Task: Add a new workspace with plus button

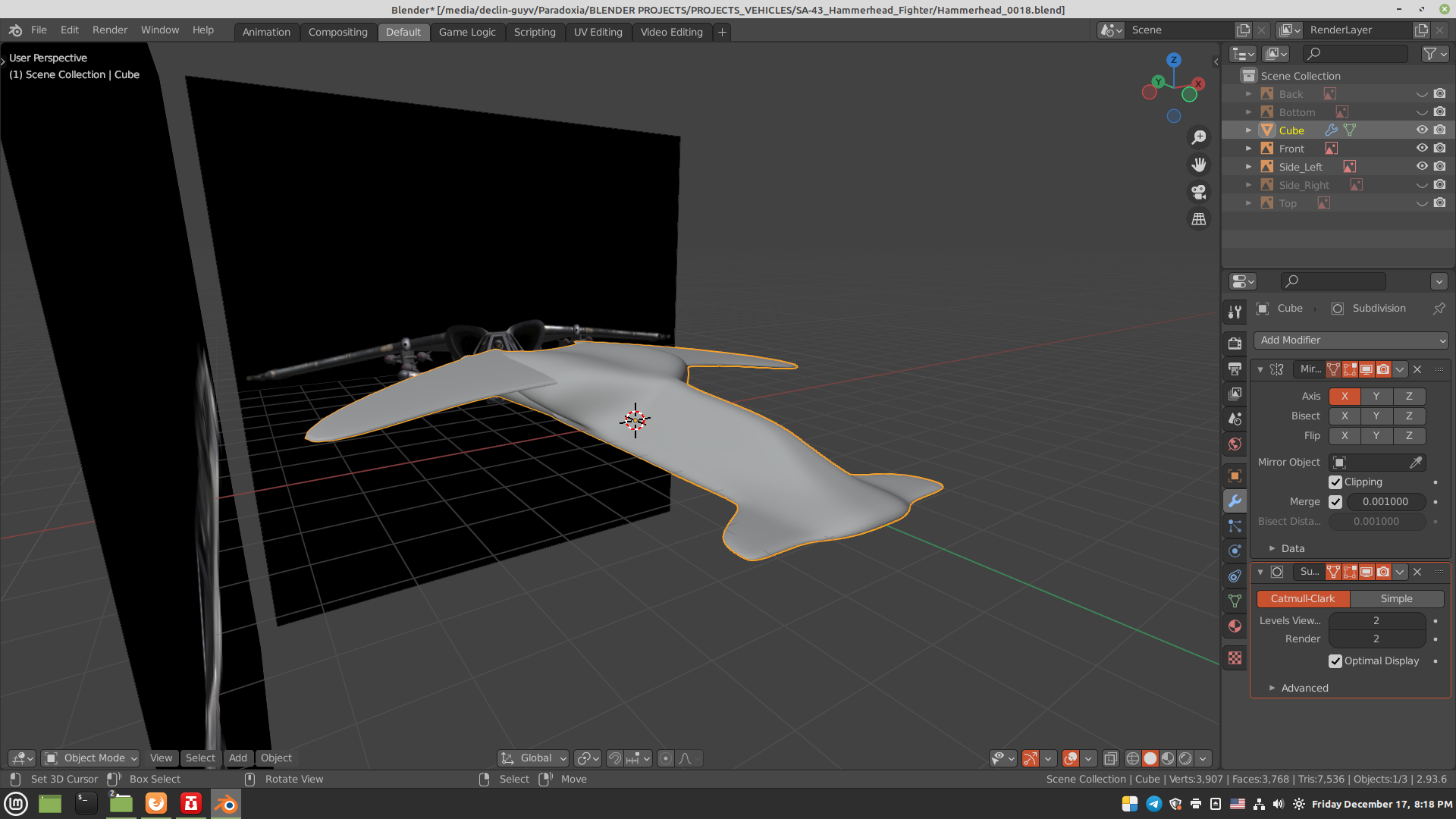Action: [x=722, y=32]
